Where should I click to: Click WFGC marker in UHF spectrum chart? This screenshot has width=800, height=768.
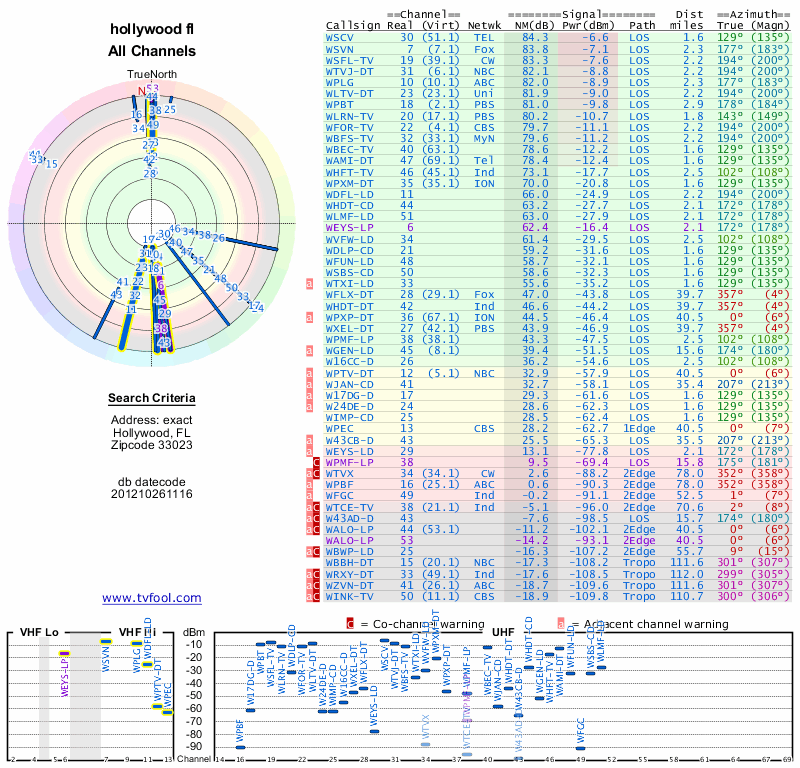click(x=580, y=746)
